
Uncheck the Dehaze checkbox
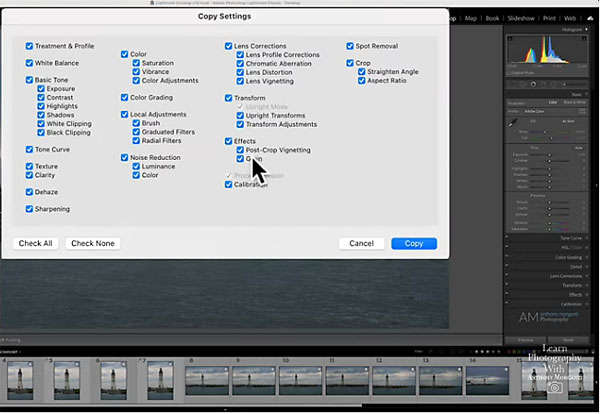pos(29,192)
